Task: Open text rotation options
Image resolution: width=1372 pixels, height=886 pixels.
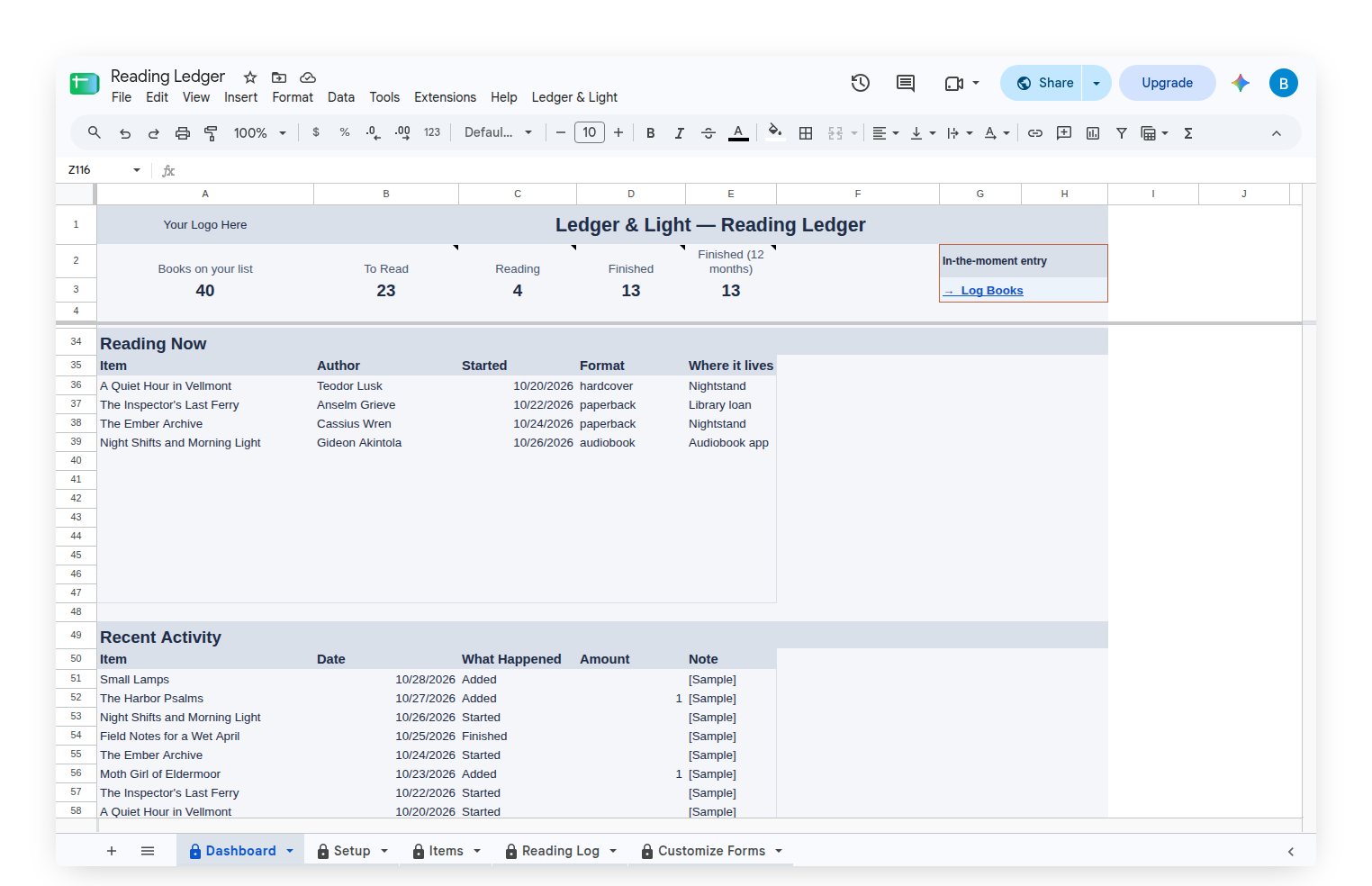Action: click(997, 133)
